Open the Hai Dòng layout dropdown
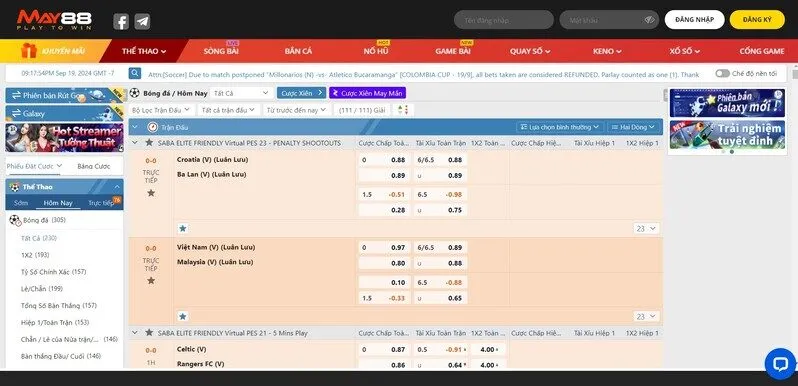Viewport: 798px width, 386px height. (634, 127)
